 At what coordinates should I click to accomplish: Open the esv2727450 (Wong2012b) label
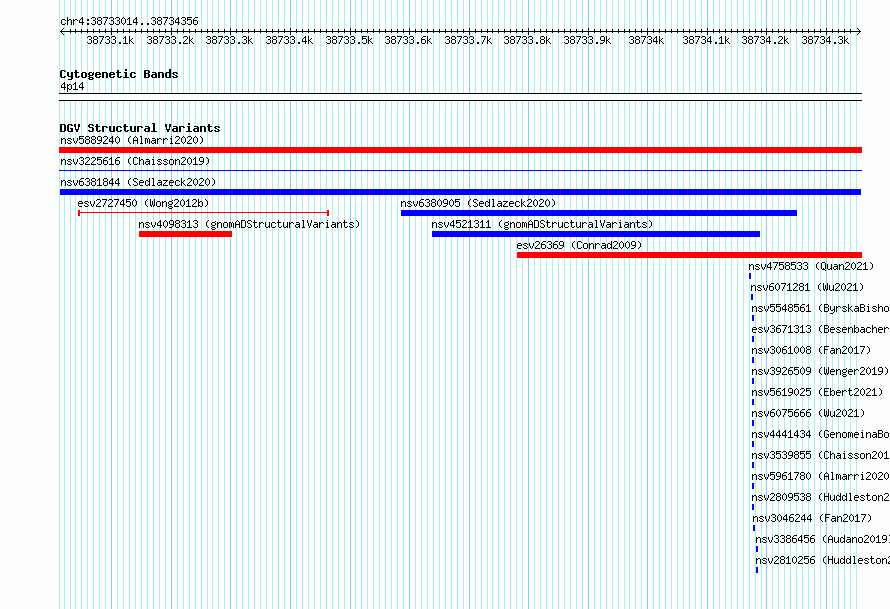tap(143, 203)
